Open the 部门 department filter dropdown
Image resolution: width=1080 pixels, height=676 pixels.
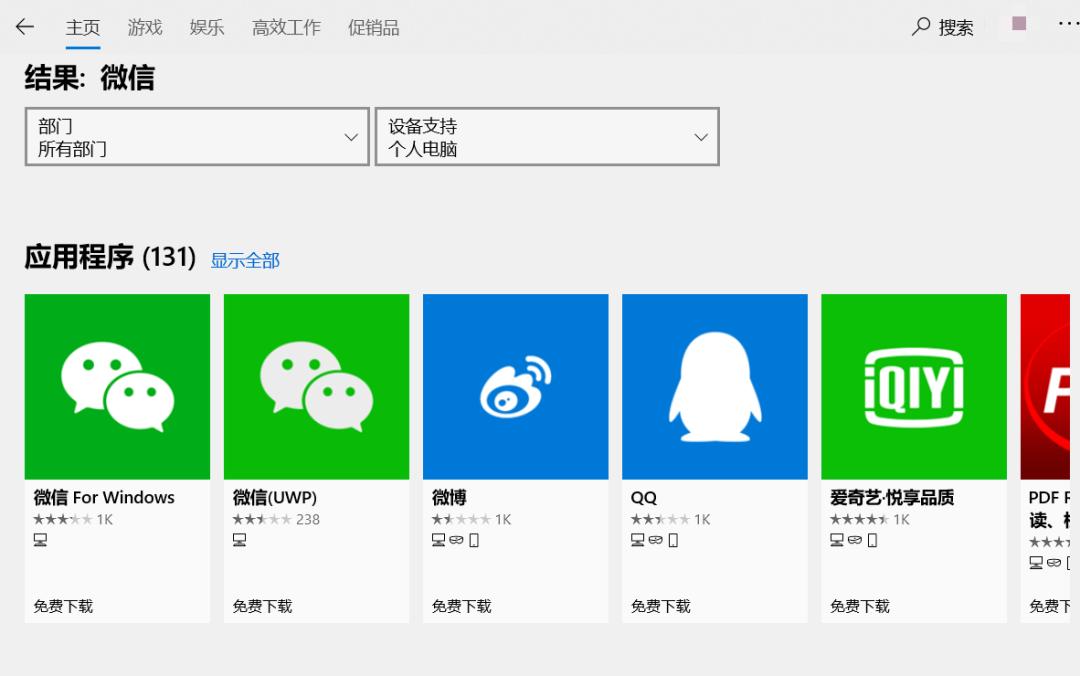(x=196, y=136)
